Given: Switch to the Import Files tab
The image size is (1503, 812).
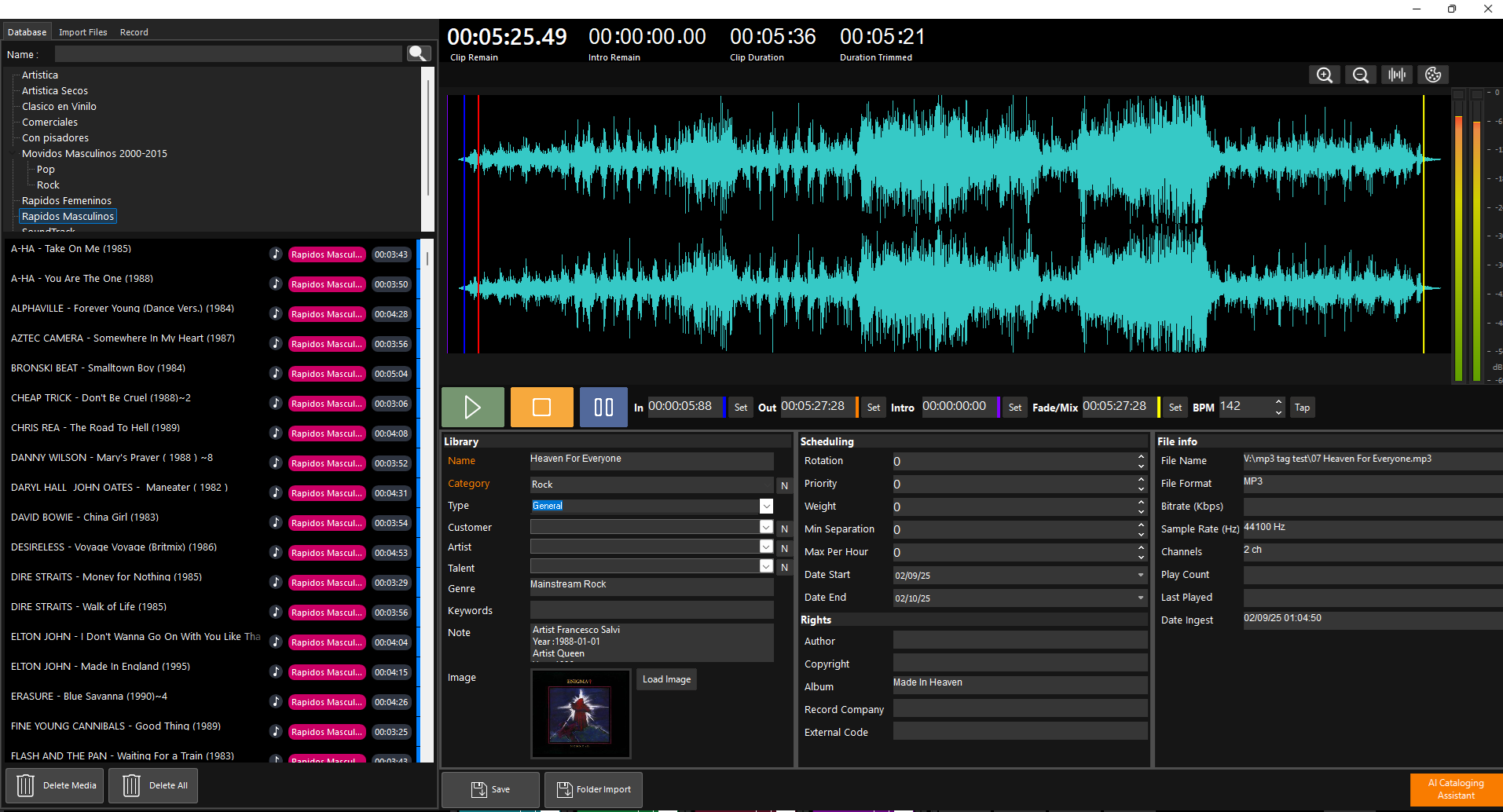Looking at the screenshot, I should click(x=82, y=32).
